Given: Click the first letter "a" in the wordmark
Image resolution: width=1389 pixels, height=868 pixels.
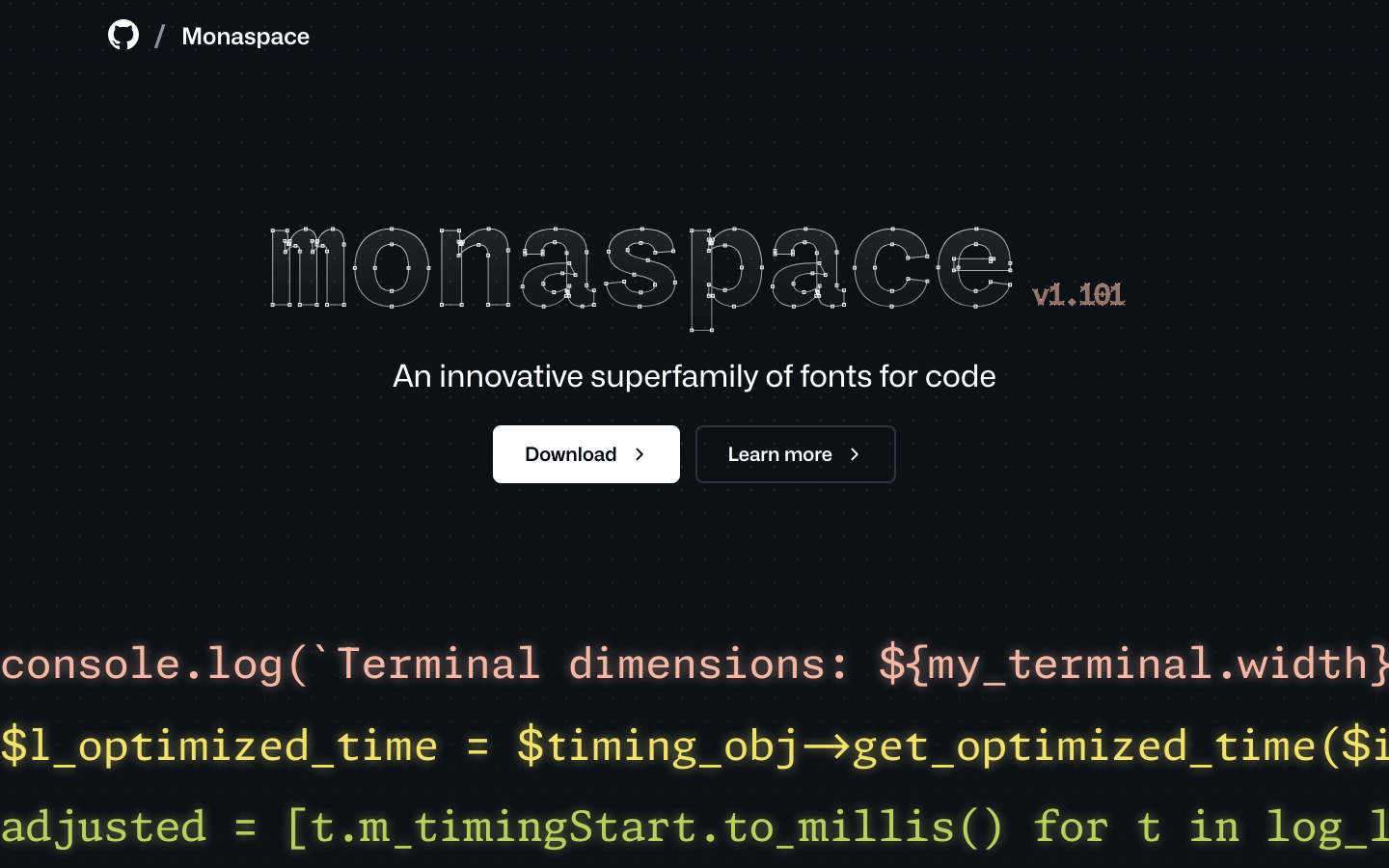Looking at the screenshot, I should 558,268.
